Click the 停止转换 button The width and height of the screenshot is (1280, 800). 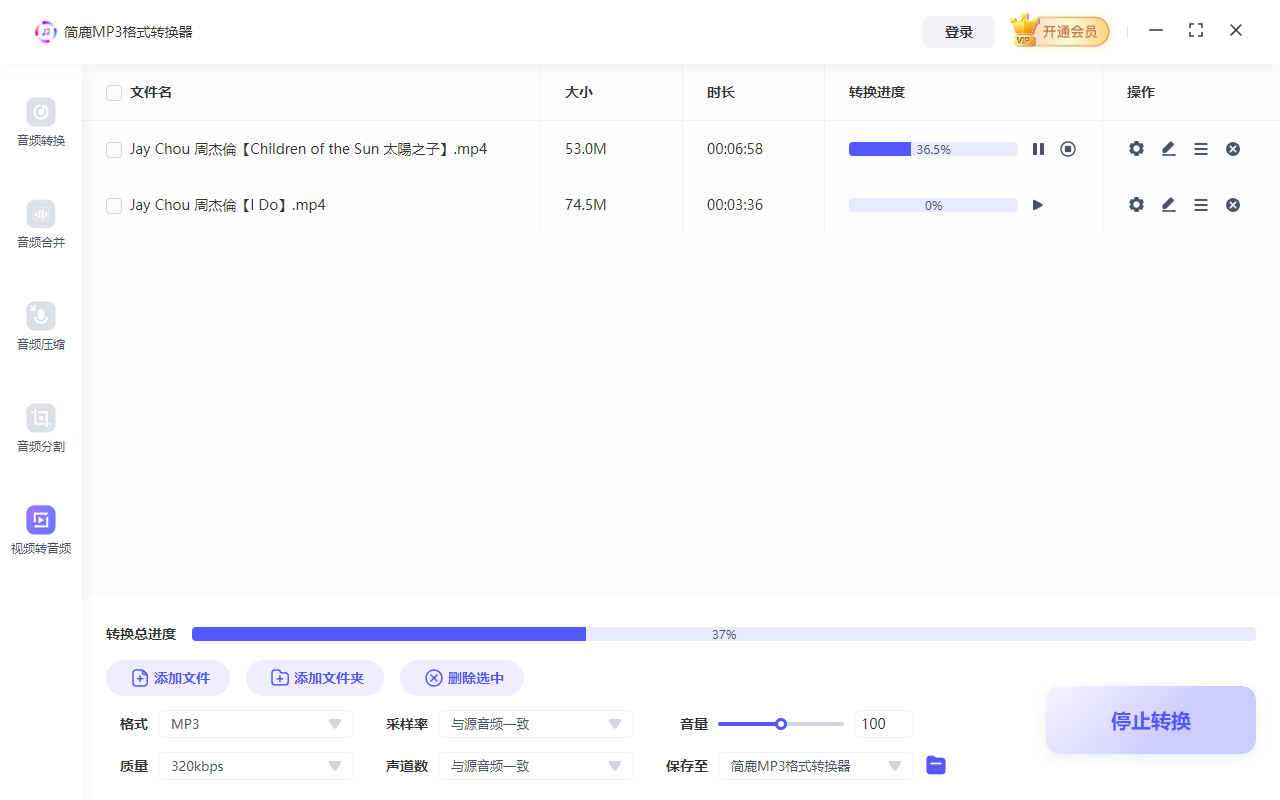point(1151,720)
